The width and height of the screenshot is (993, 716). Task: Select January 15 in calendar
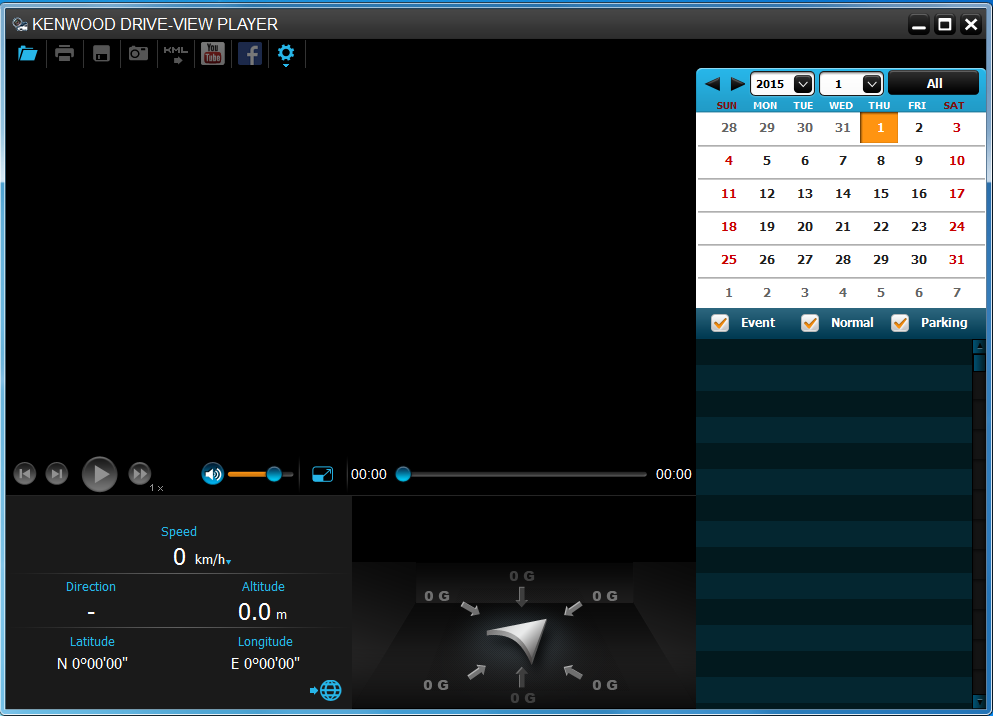click(x=880, y=194)
